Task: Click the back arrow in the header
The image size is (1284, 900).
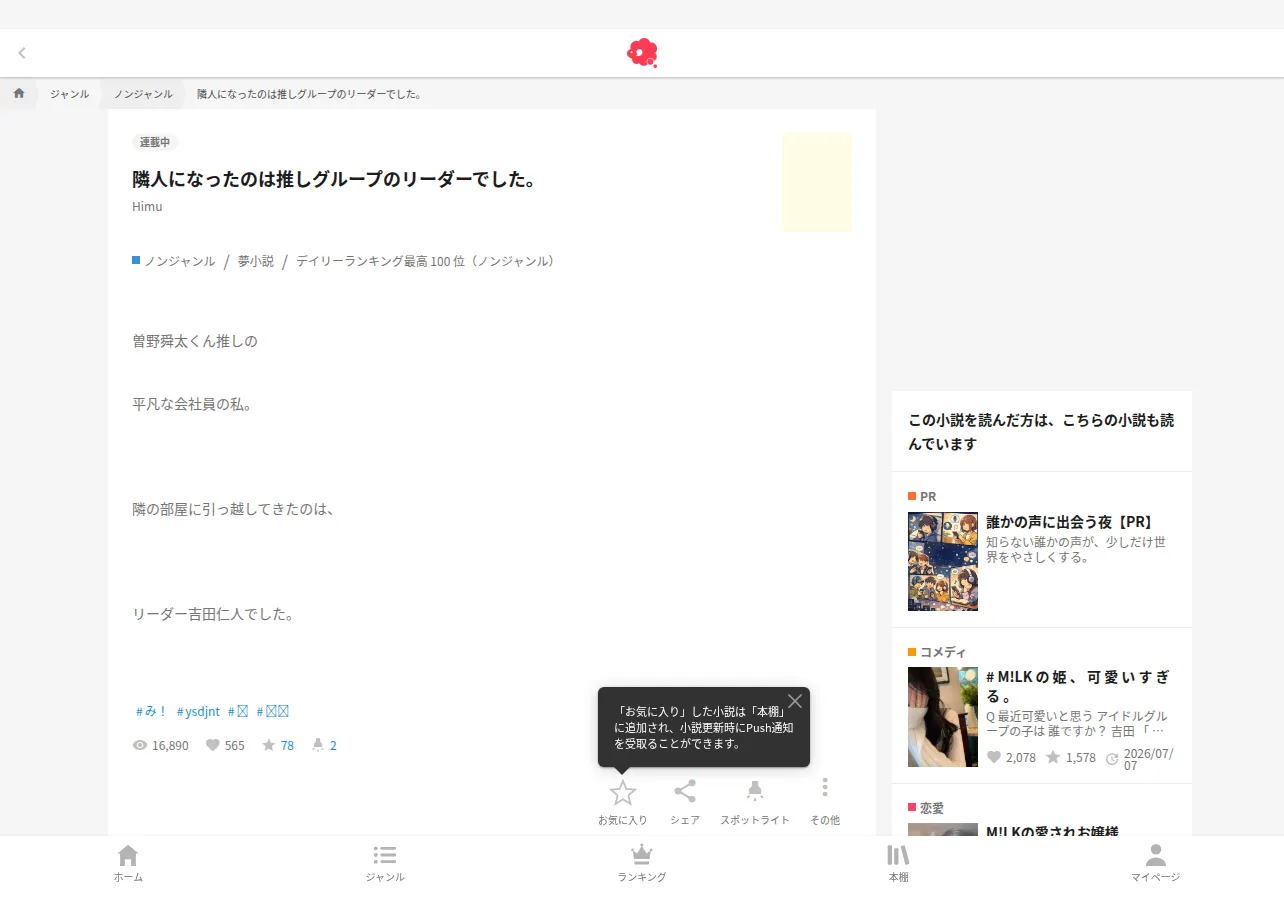Action: [22, 53]
